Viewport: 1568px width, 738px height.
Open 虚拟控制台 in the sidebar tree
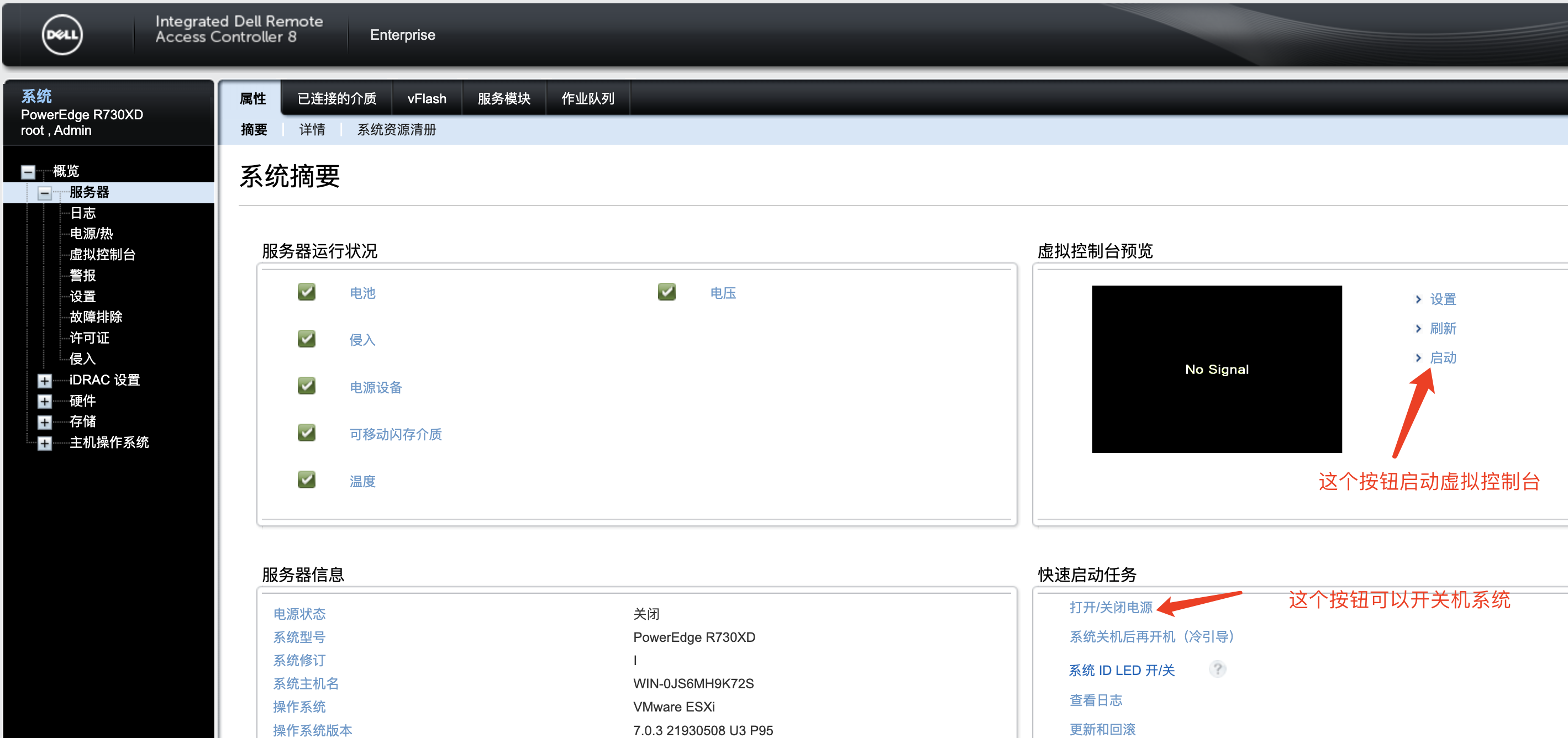[x=102, y=254]
